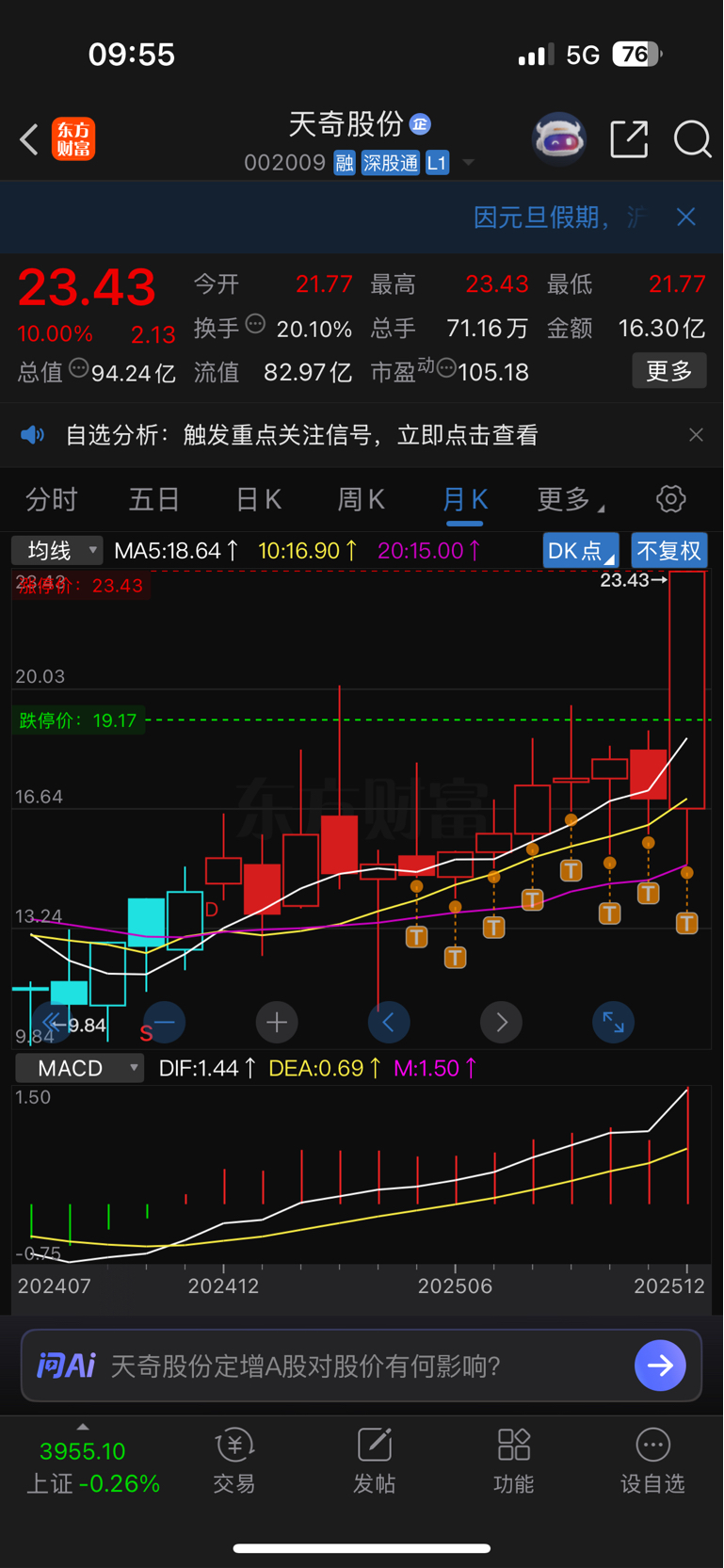Zoom in chart with plus button
The image size is (724, 1568).
277,1023
